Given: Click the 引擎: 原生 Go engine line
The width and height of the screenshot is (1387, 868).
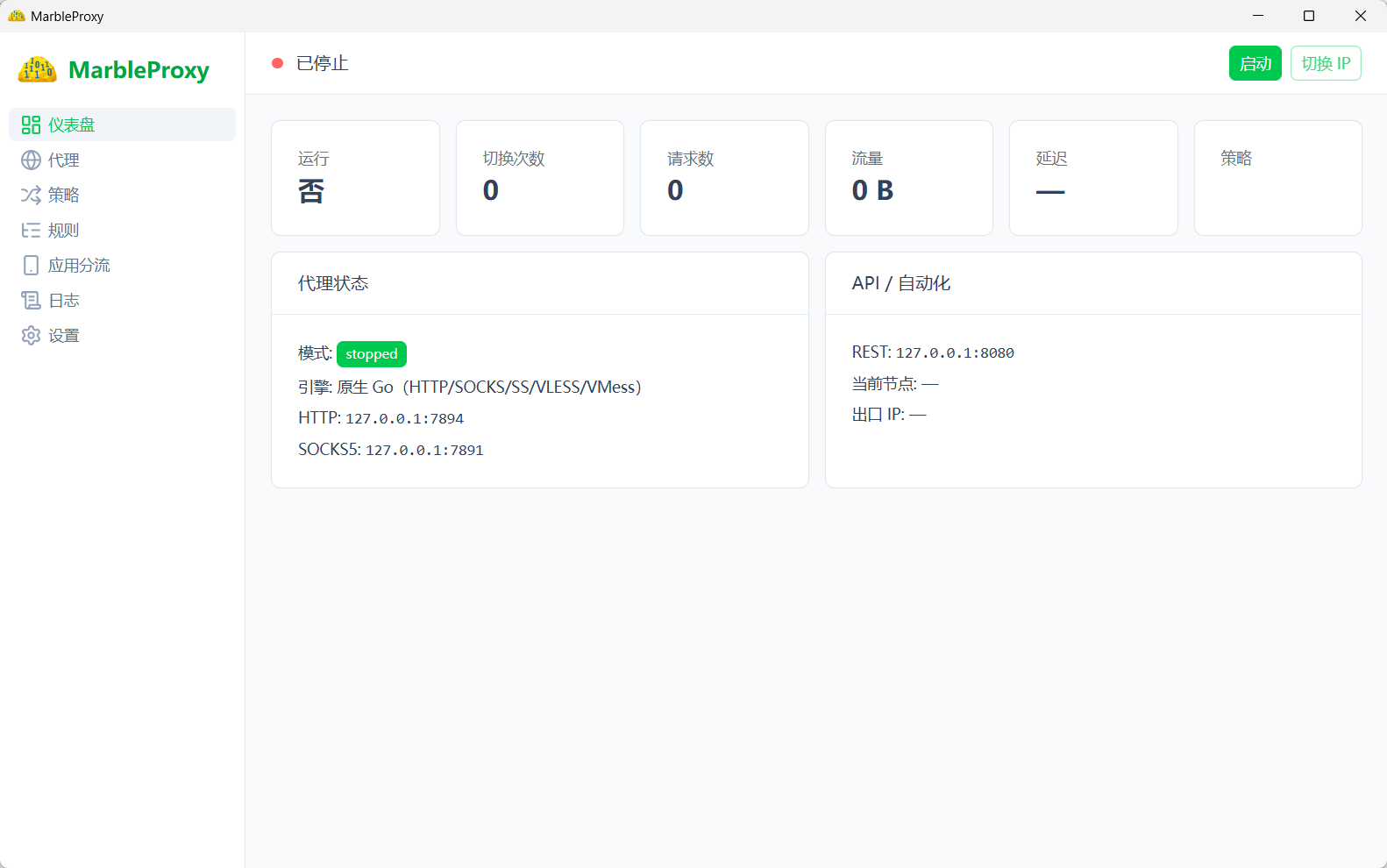Looking at the screenshot, I should pos(470,387).
